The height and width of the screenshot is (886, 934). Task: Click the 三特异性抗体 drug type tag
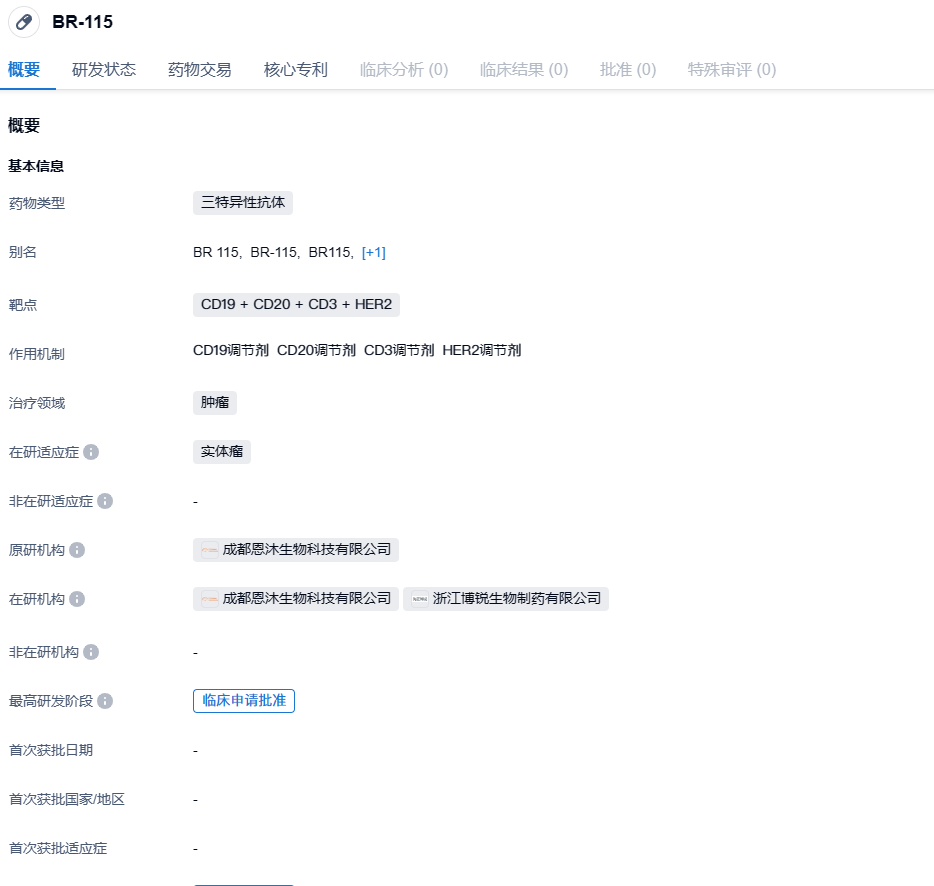click(x=243, y=203)
